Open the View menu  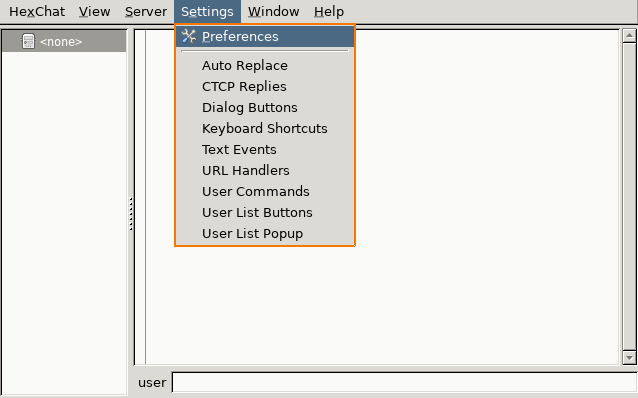[94, 11]
